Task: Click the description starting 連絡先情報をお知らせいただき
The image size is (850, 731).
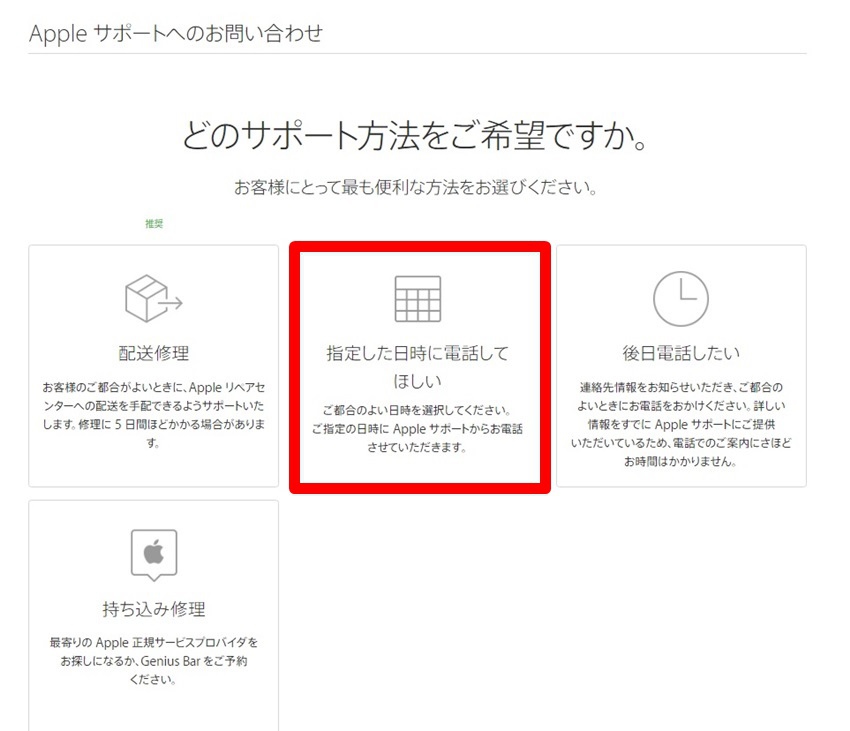Action: pyautogui.click(x=681, y=424)
